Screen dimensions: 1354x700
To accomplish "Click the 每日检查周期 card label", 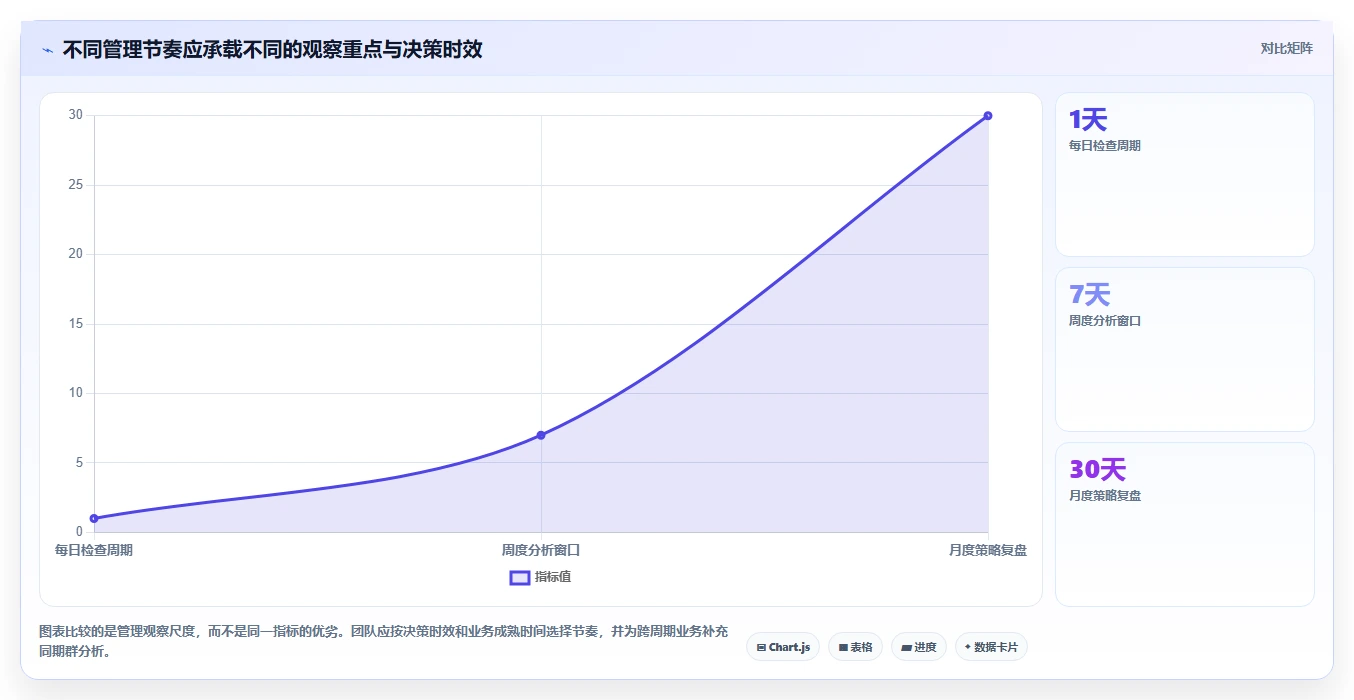I will tap(1105, 146).
